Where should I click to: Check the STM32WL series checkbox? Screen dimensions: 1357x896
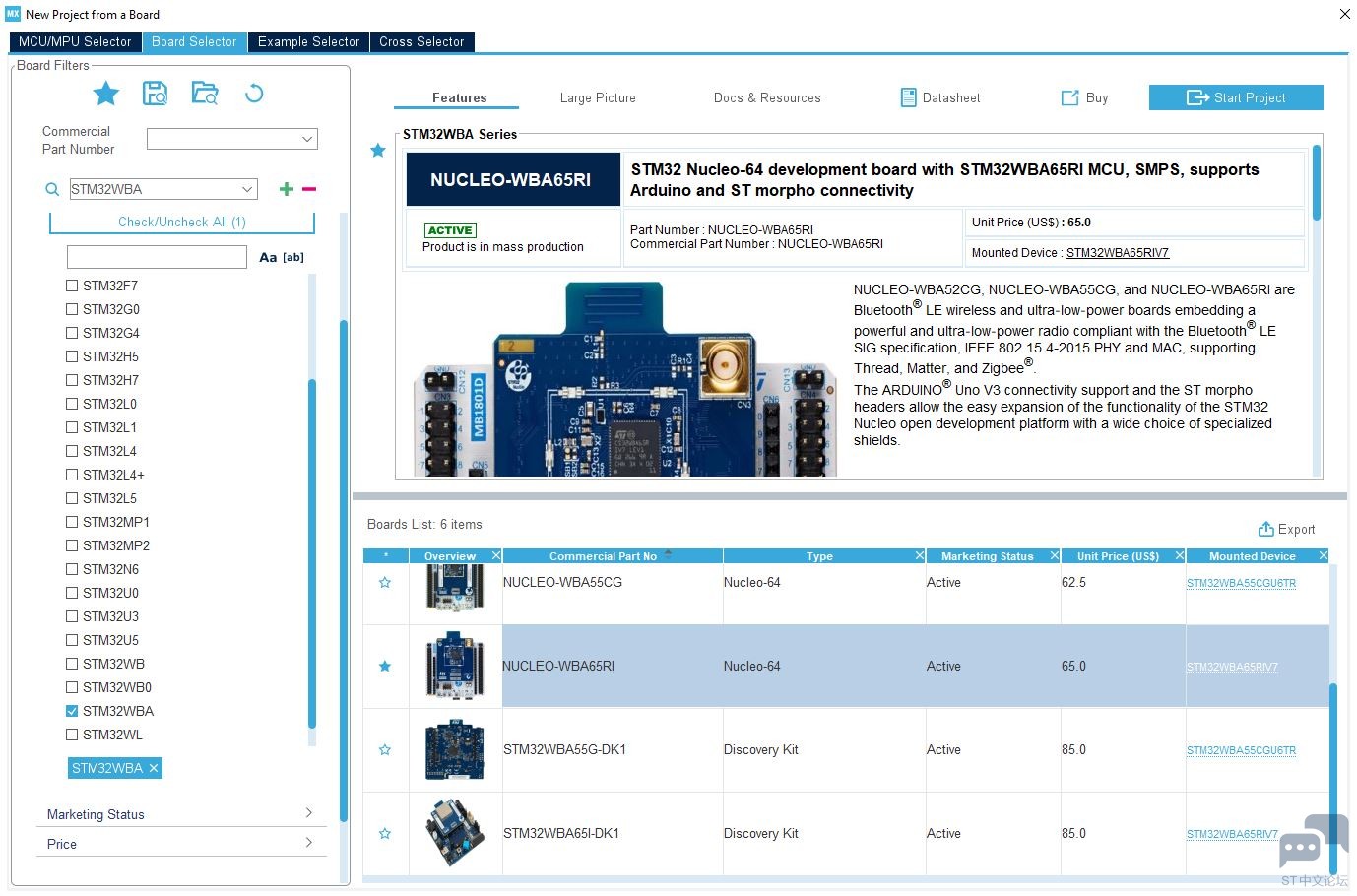click(72, 735)
